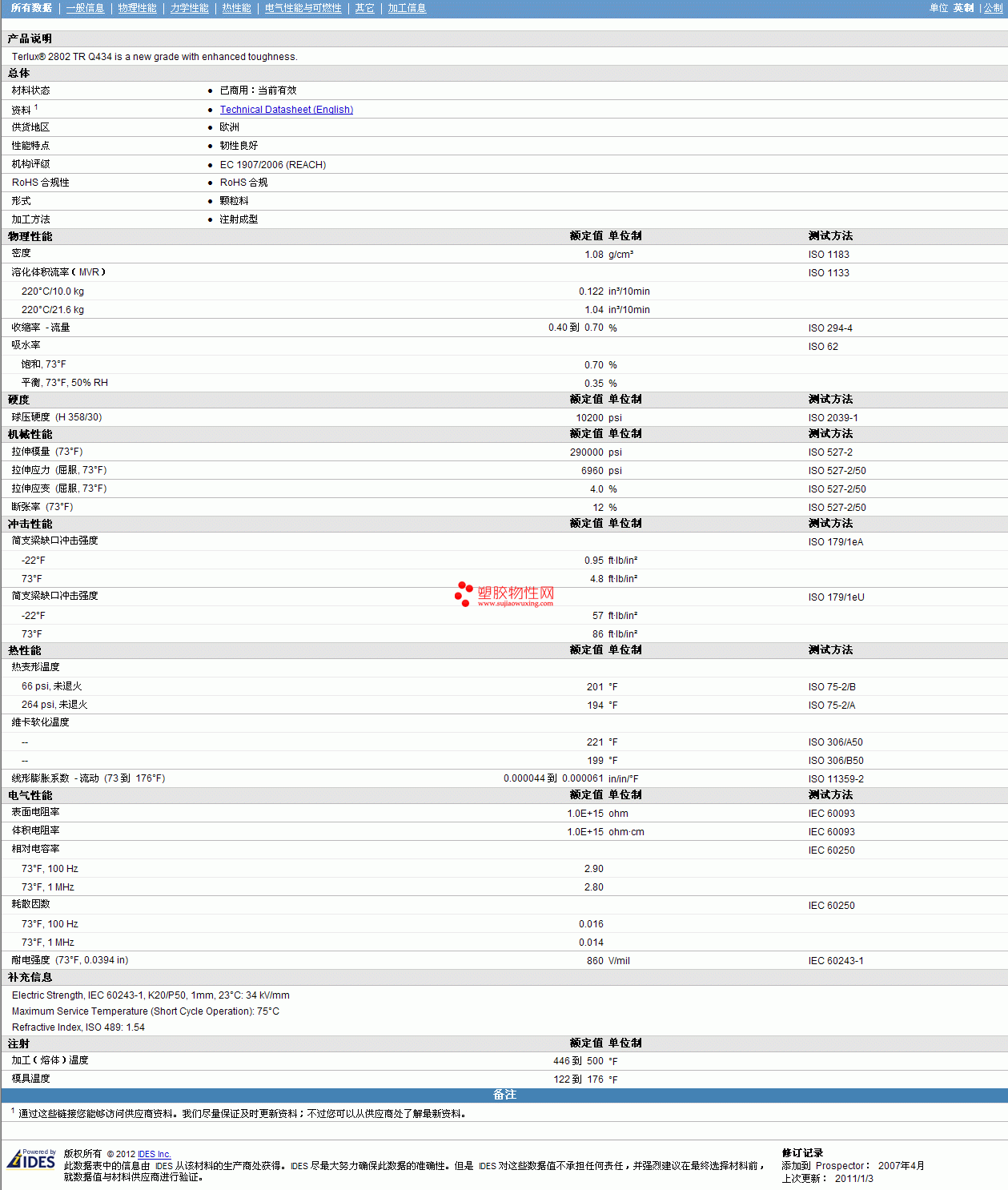Click the ISO 306/A50 test method
1008x1190 pixels.
pos(836,742)
